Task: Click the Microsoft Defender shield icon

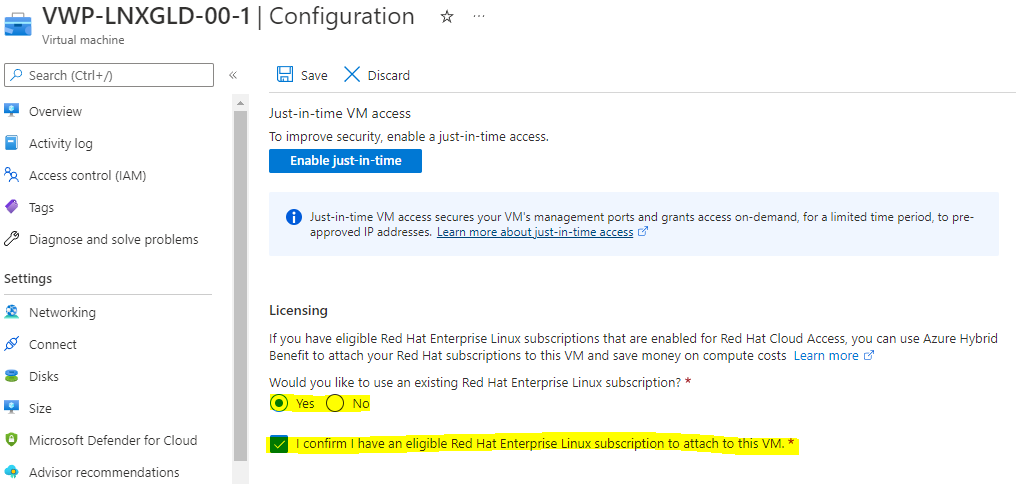Action: 12,440
